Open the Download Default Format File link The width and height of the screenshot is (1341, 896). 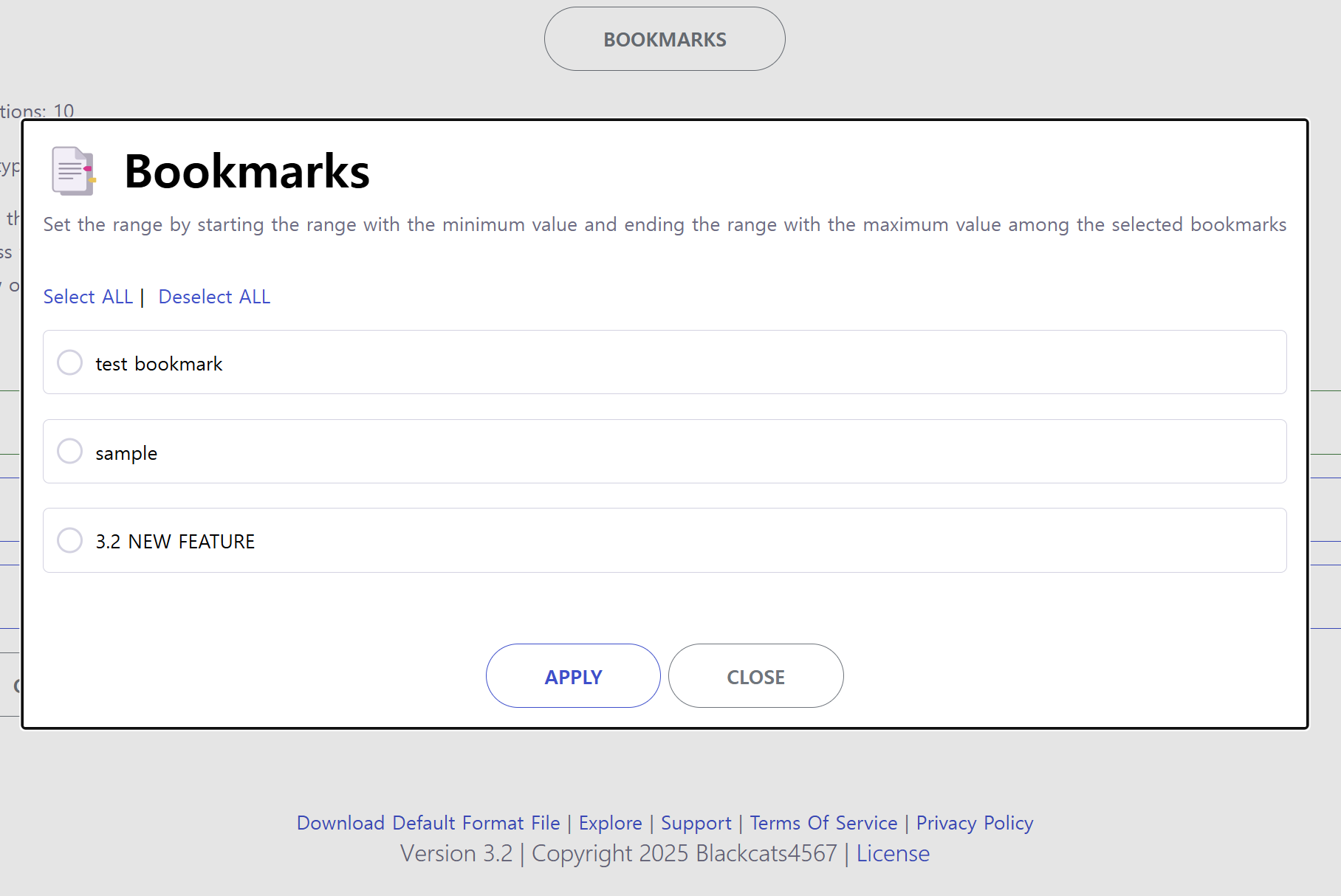[428, 823]
